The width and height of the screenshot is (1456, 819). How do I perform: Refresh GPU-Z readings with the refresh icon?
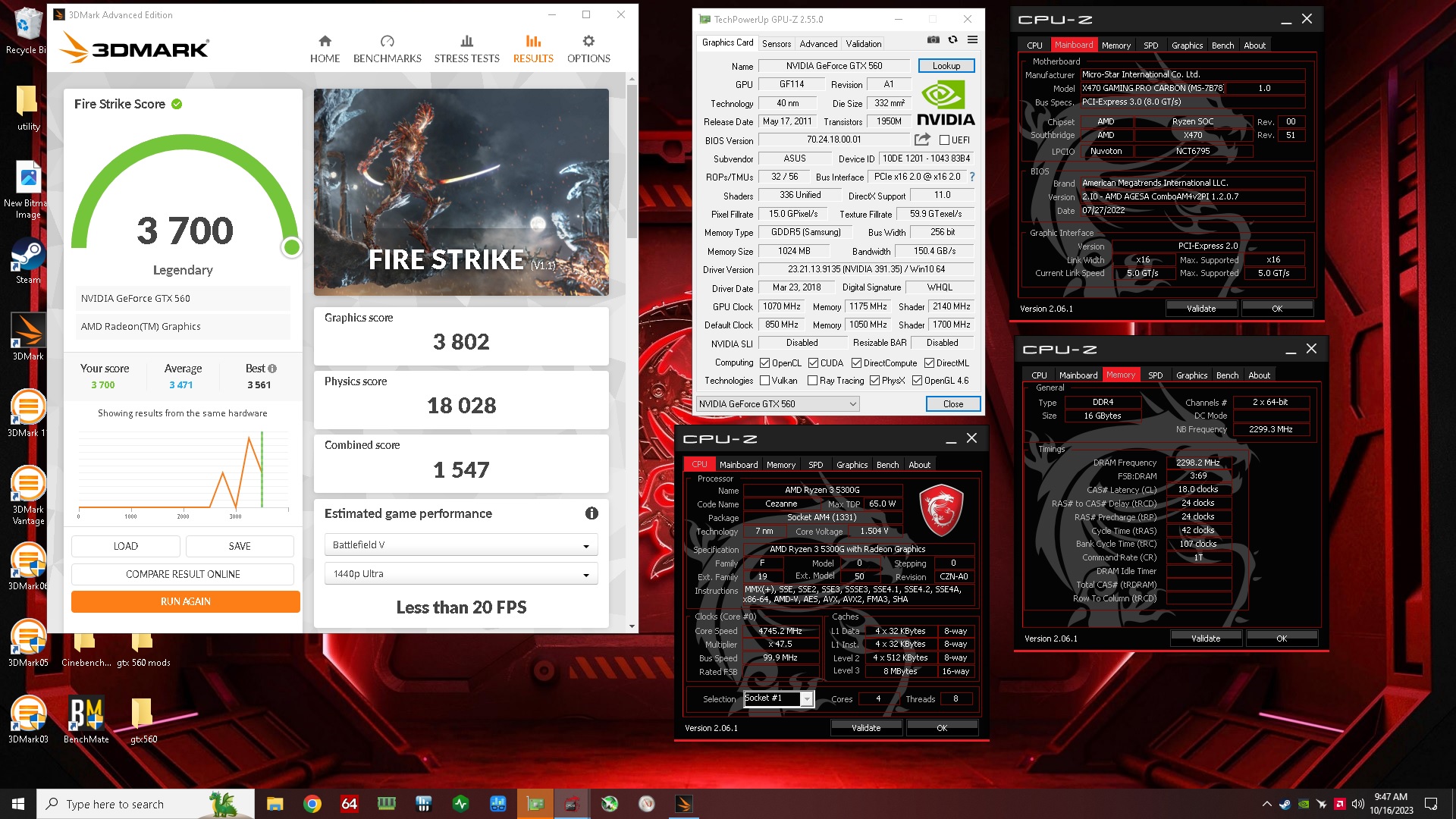tap(952, 39)
